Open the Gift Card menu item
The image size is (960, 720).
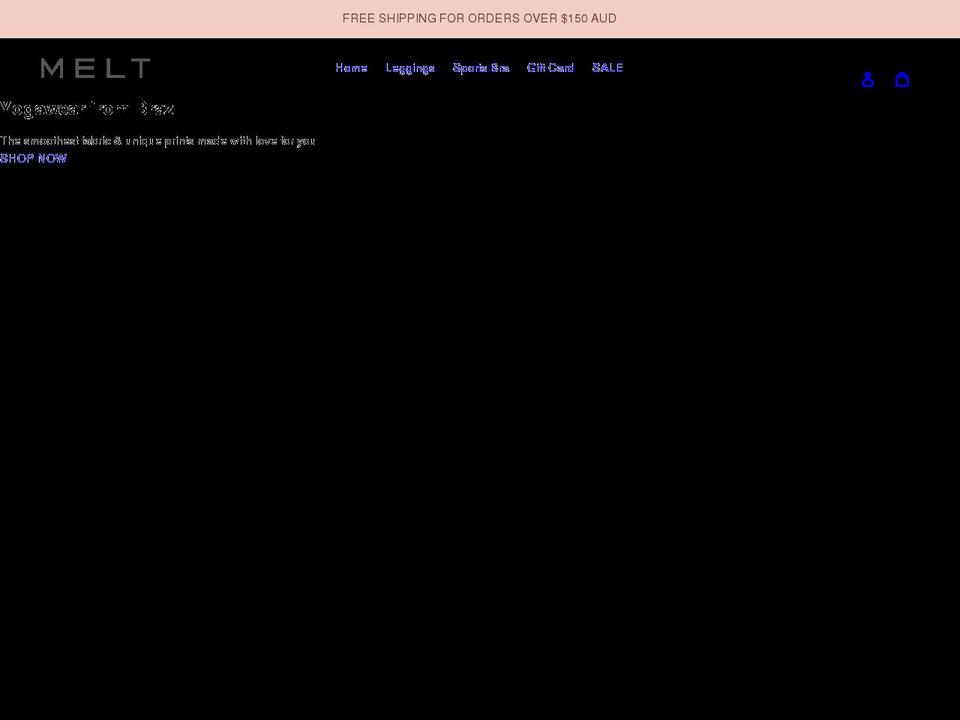click(x=550, y=68)
